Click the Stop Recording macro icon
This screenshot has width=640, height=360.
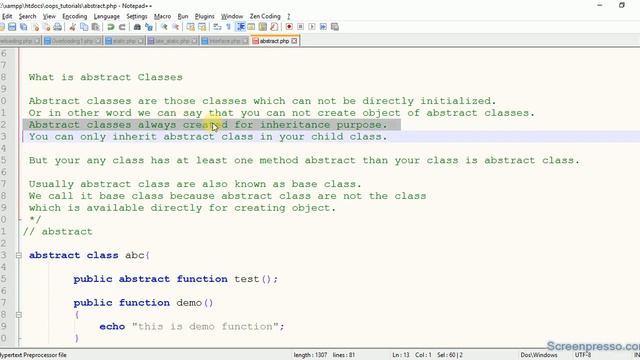coord(300,27)
